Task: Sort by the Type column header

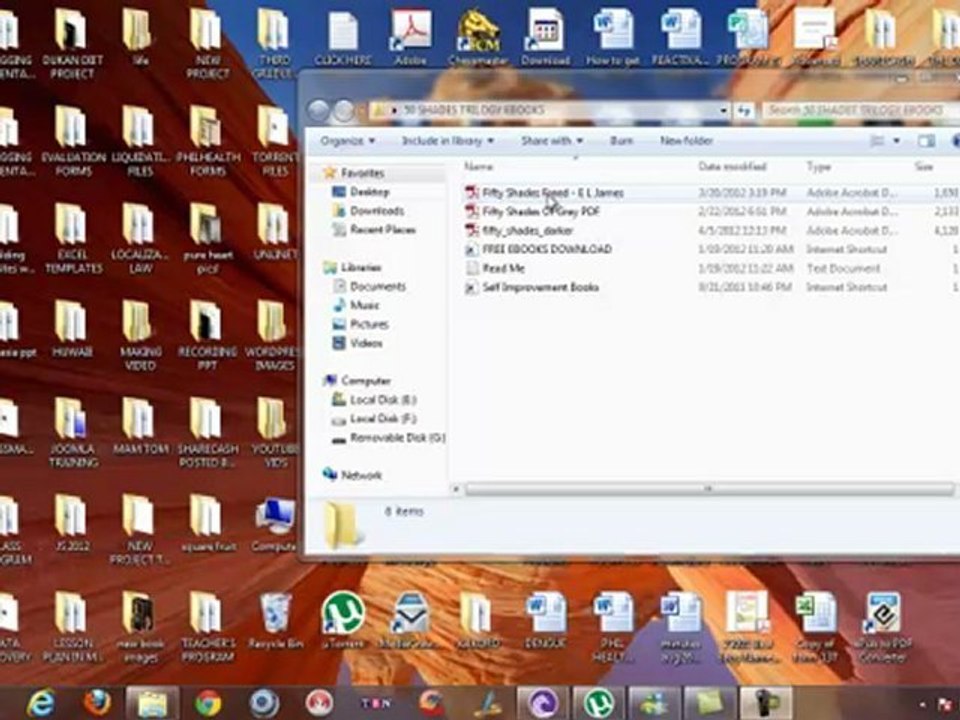Action: pyautogui.click(x=818, y=167)
